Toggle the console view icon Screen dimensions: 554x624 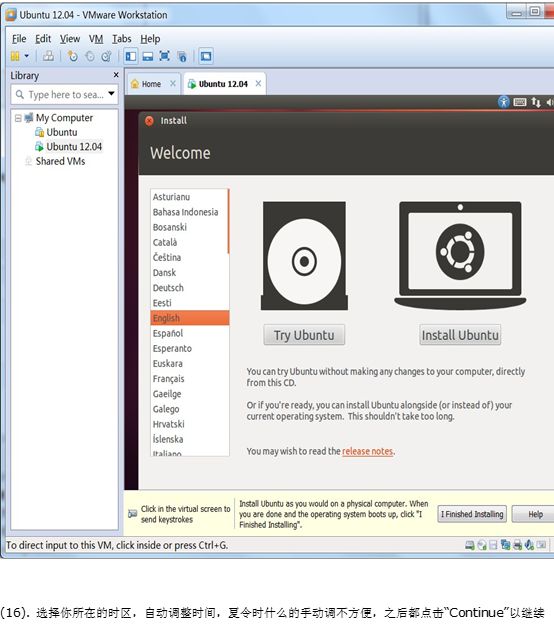206,56
